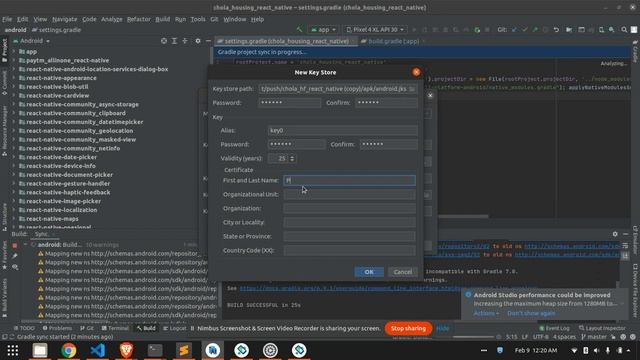Close the New Key Store dialog
This screenshot has height=360, width=640.
pyautogui.click(x=416, y=72)
